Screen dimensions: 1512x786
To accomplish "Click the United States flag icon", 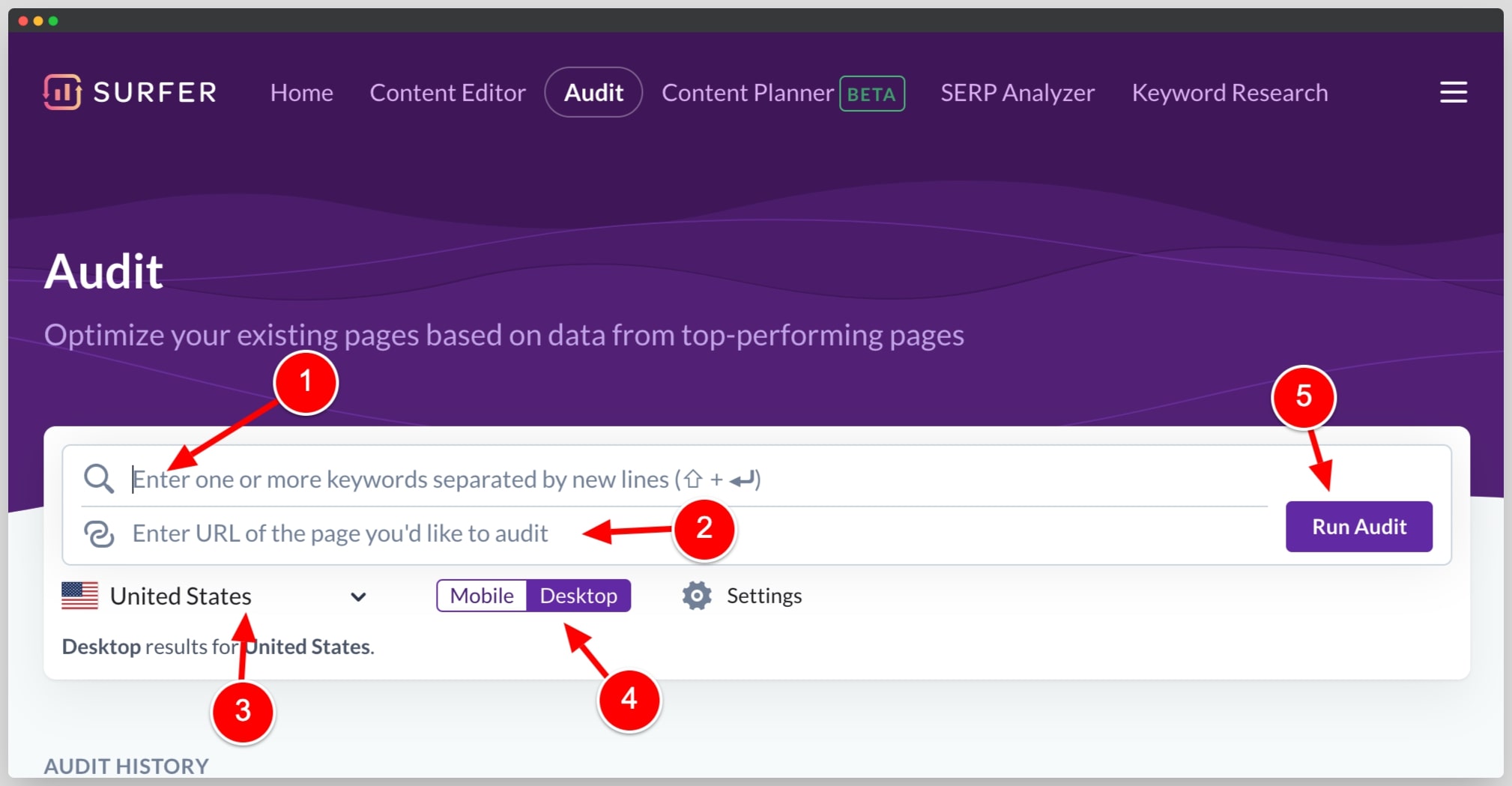I will (79, 595).
